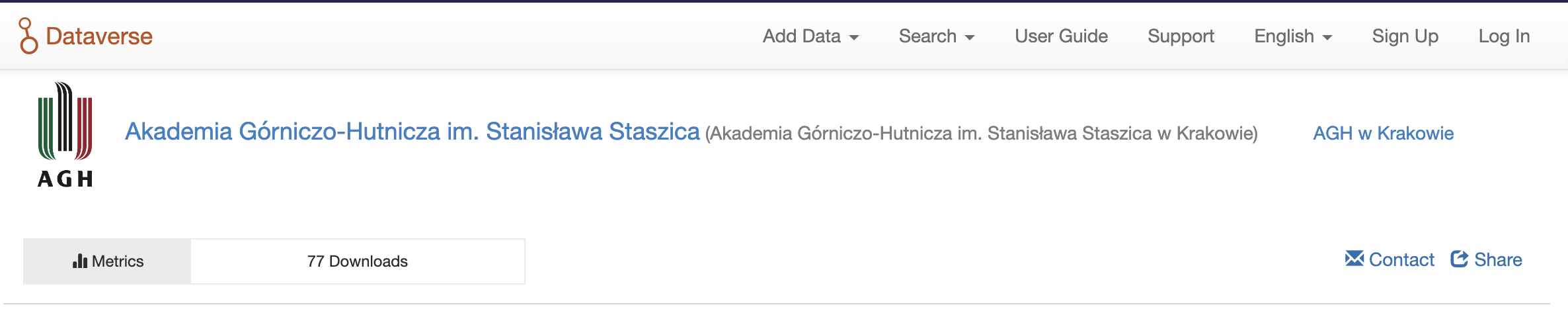
Task: Click the Share arrow icon
Action: [x=1459, y=259]
